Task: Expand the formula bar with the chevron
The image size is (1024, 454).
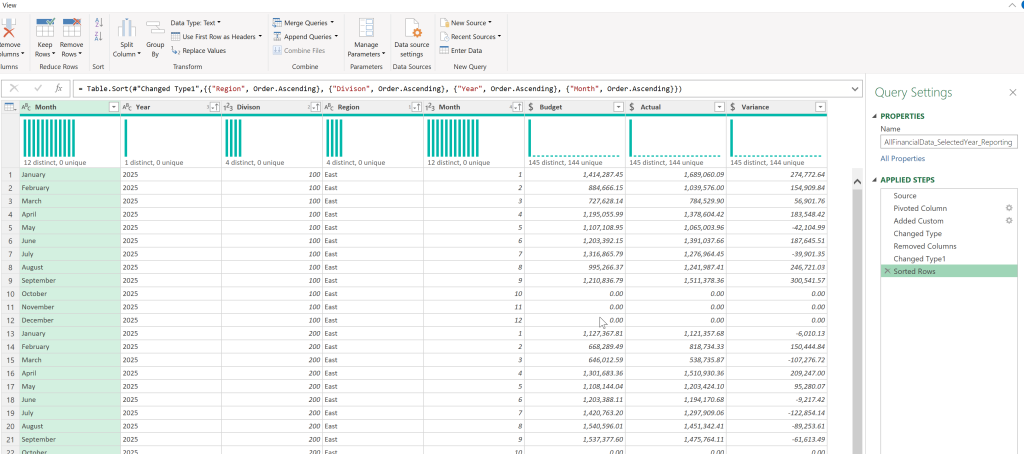Action: point(855,88)
